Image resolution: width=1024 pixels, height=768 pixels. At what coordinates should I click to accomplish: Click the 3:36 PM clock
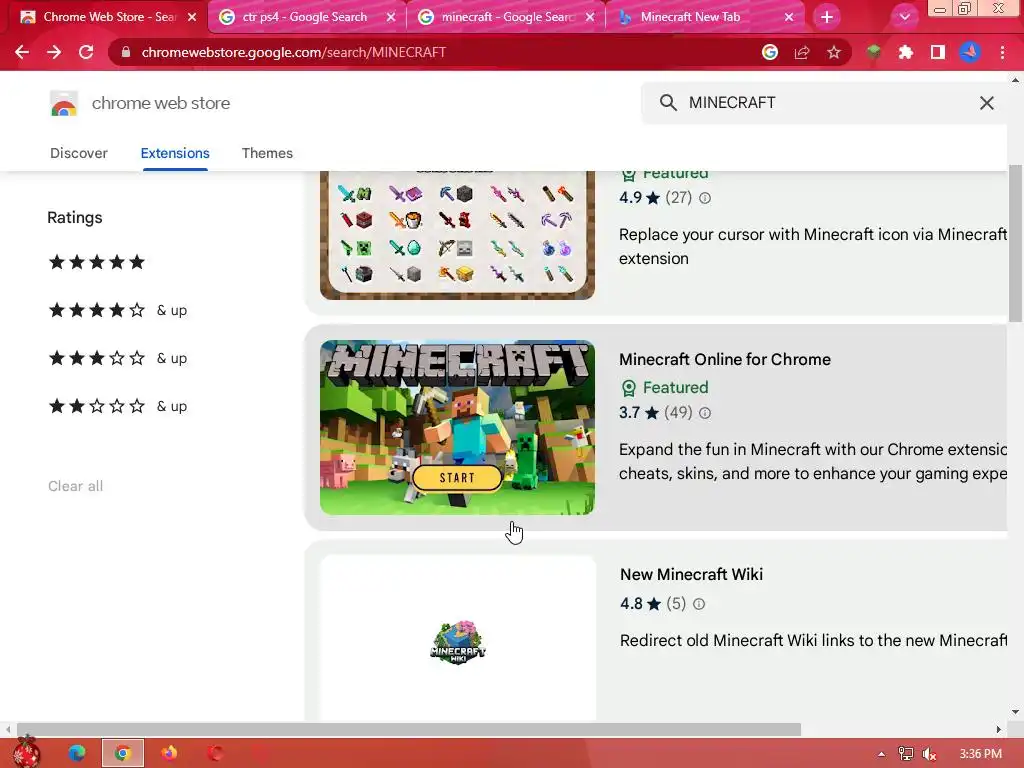tap(980, 754)
